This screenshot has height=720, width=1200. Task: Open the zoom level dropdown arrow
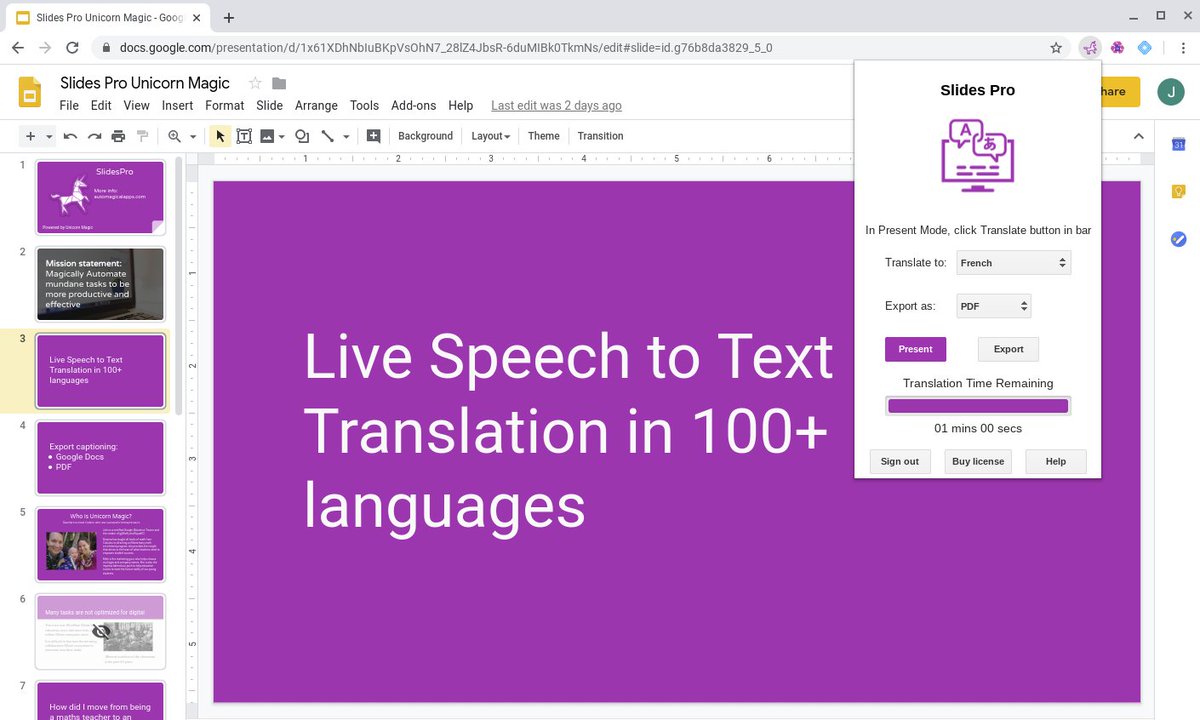tap(192, 136)
